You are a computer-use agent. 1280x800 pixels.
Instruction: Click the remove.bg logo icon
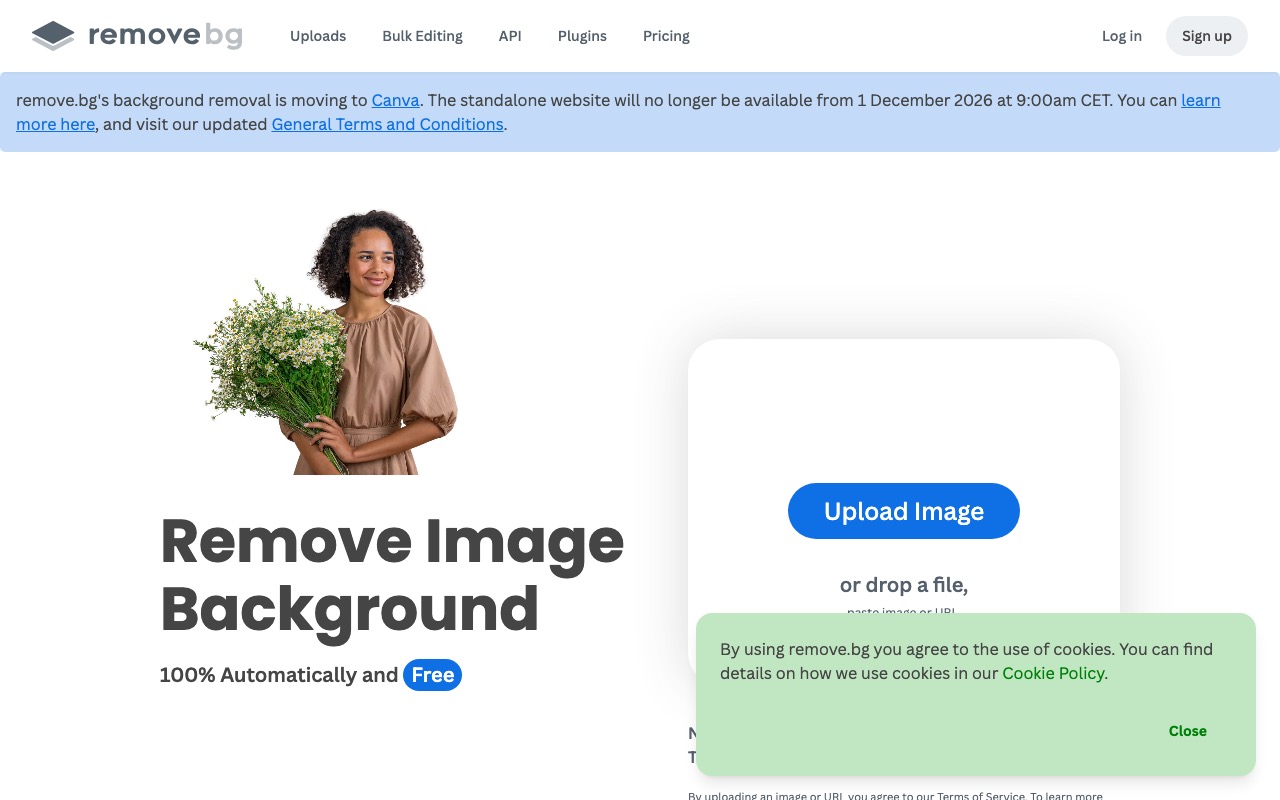53,36
